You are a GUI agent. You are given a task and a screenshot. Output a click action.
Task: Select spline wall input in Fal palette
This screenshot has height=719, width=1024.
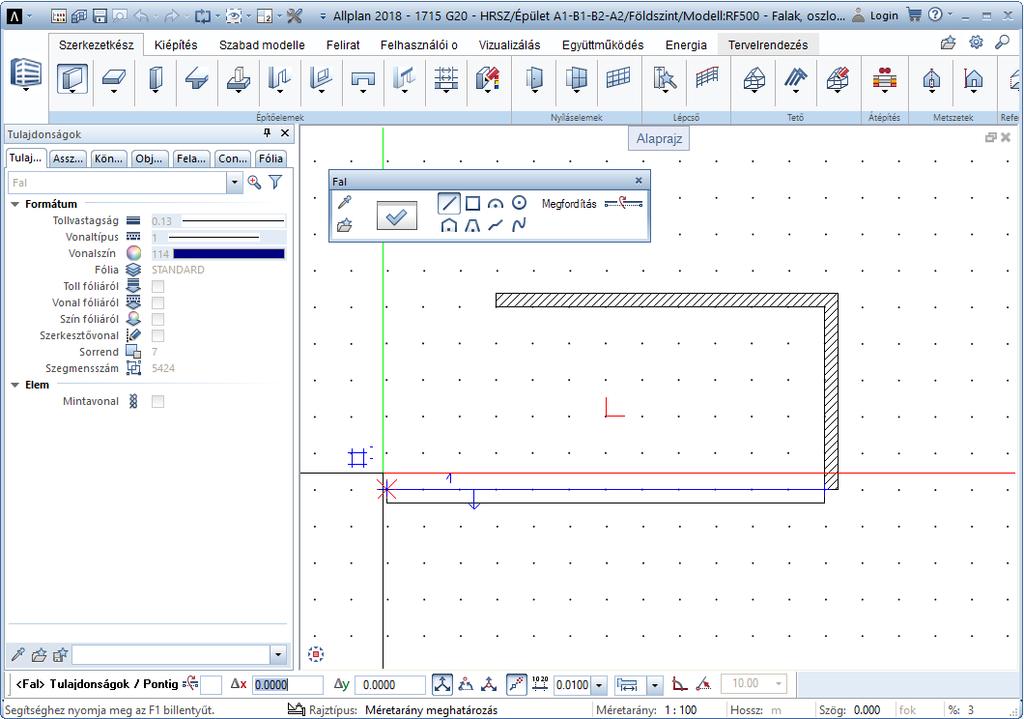[x=519, y=225]
